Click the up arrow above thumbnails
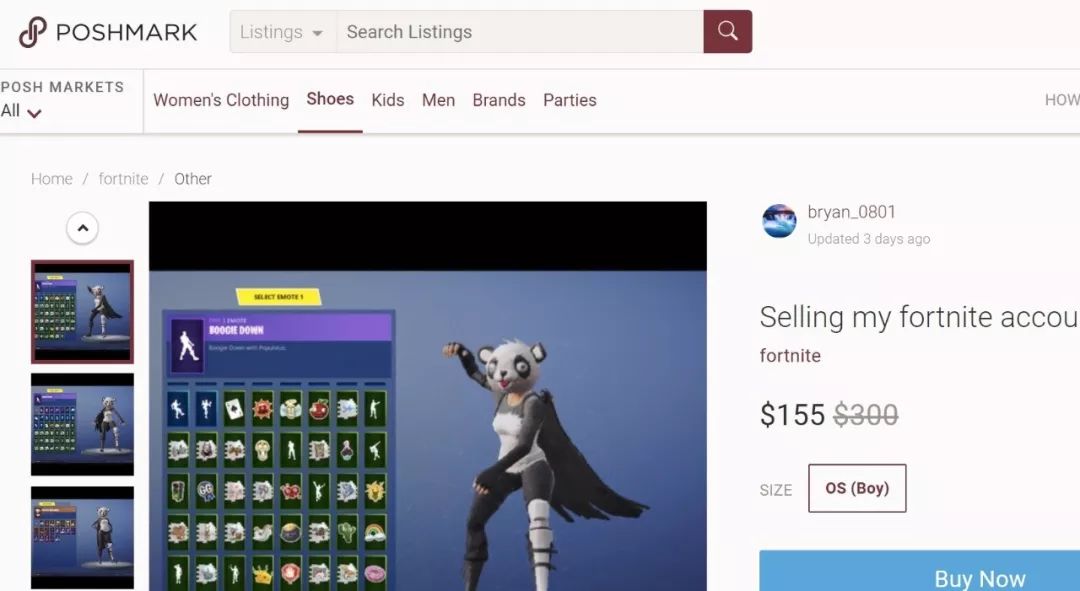Viewport: 1080px width, 591px height. tap(83, 228)
